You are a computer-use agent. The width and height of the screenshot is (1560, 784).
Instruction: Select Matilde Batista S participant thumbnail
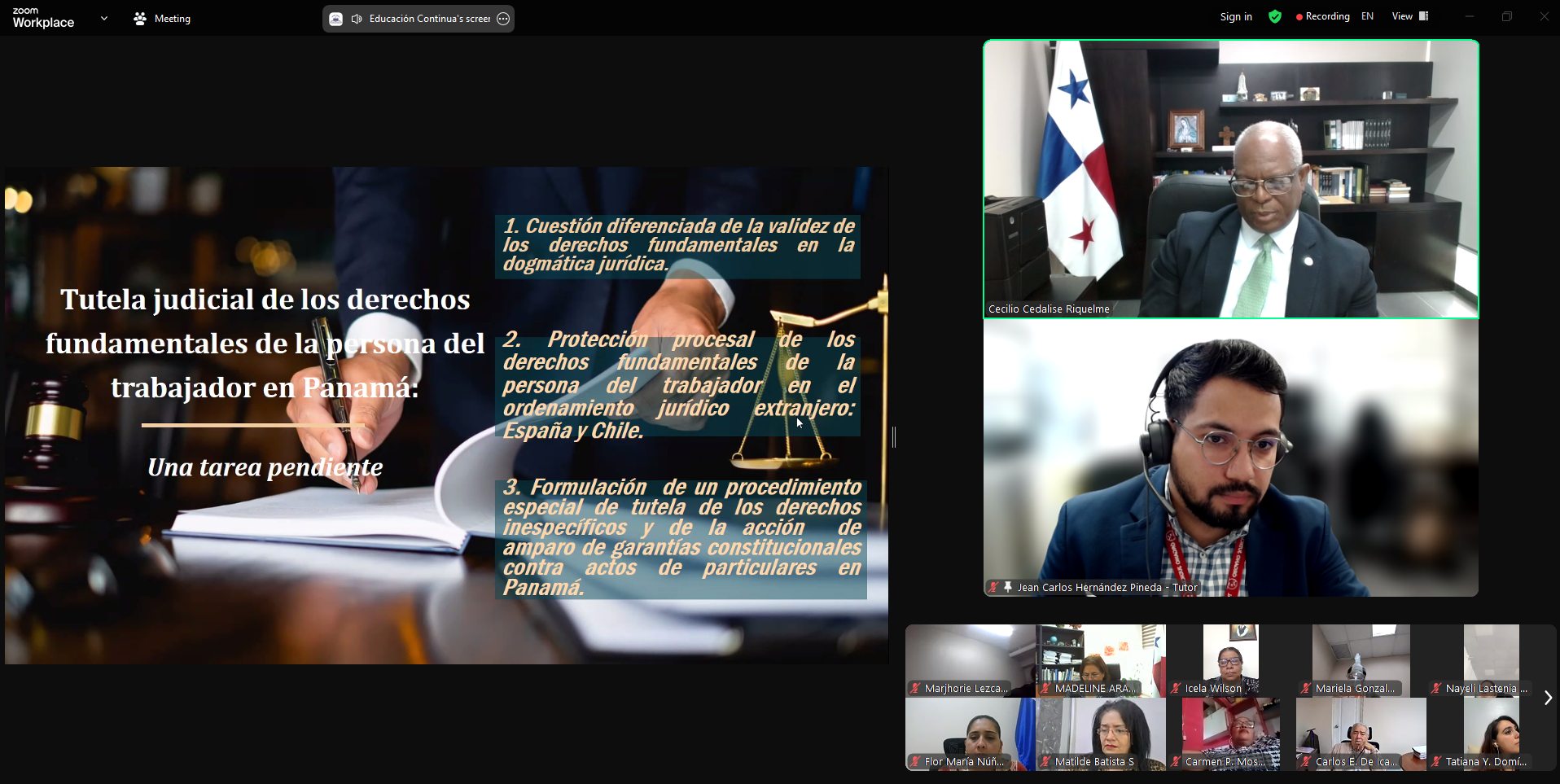[x=1101, y=734]
